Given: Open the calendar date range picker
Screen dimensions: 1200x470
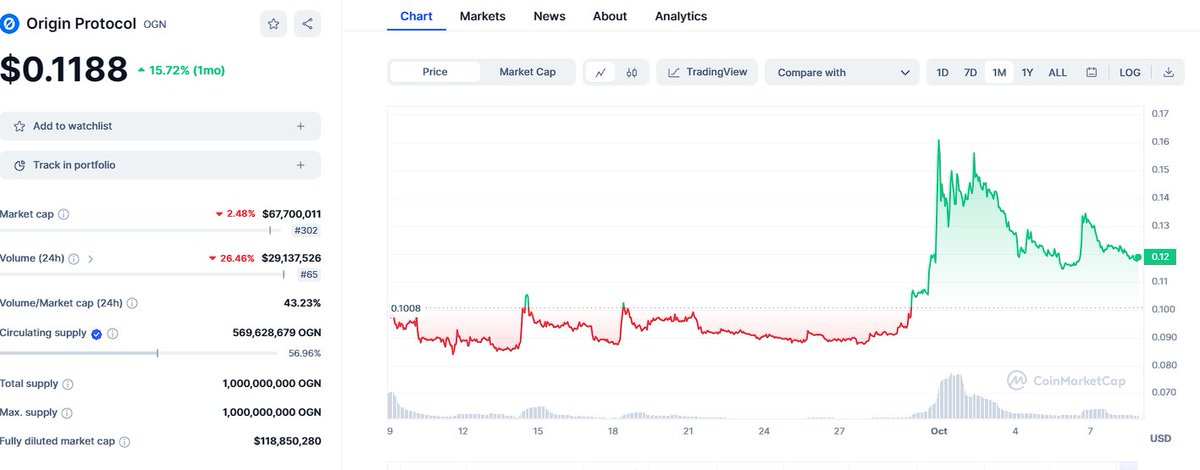Looking at the screenshot, I should tap(1091, 72).
